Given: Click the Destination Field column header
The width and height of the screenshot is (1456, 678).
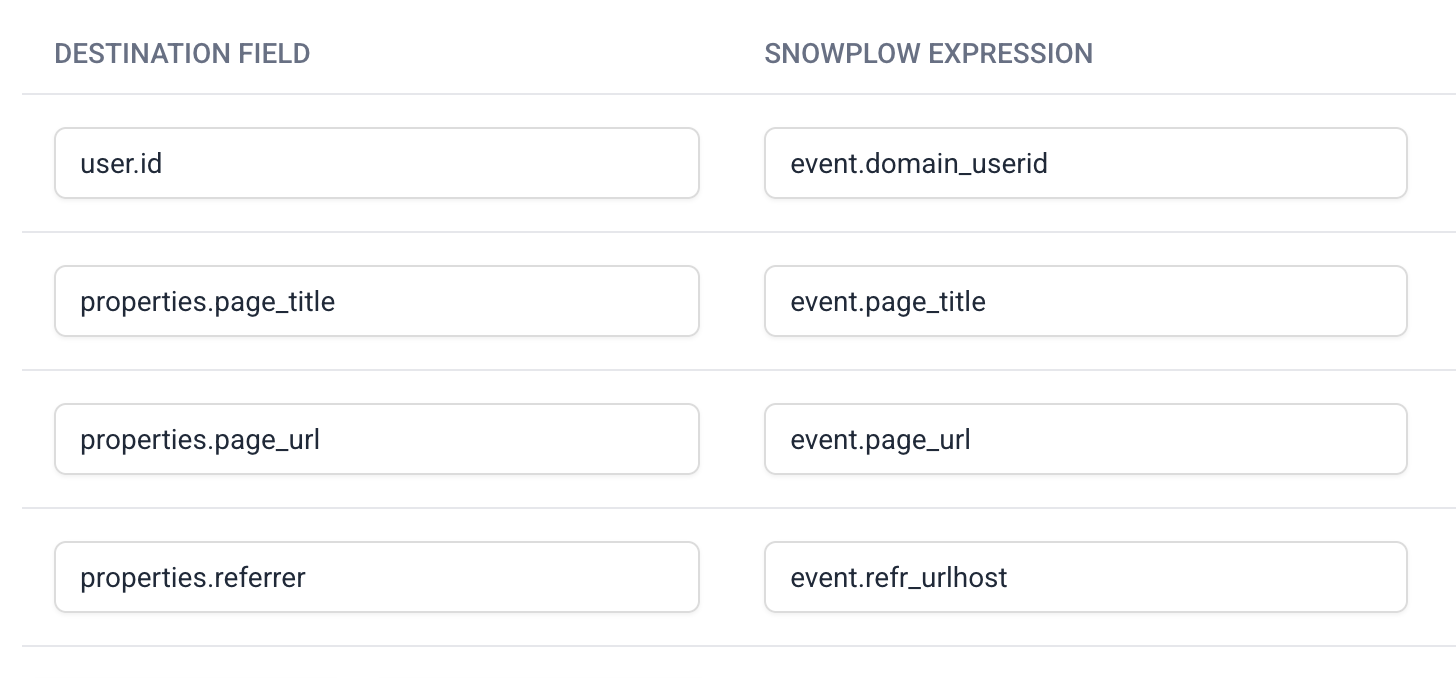Looking at the screenshot, I should 182,54.
